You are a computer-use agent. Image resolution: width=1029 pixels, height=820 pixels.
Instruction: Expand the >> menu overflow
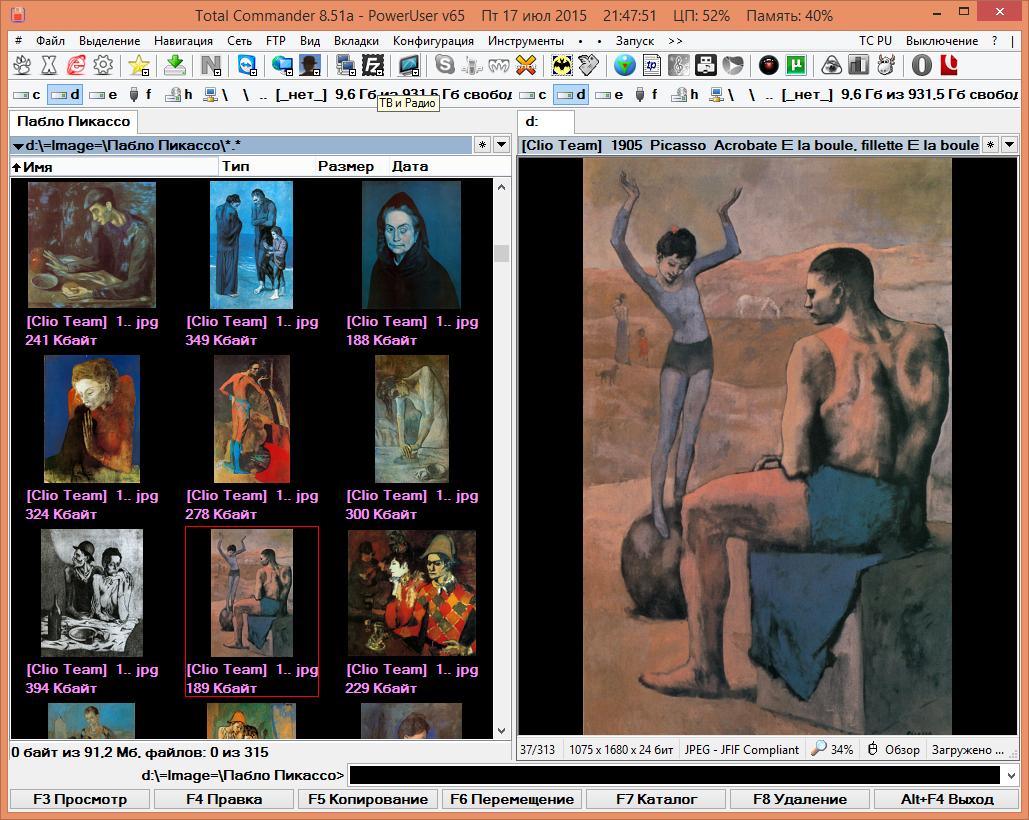675,41
